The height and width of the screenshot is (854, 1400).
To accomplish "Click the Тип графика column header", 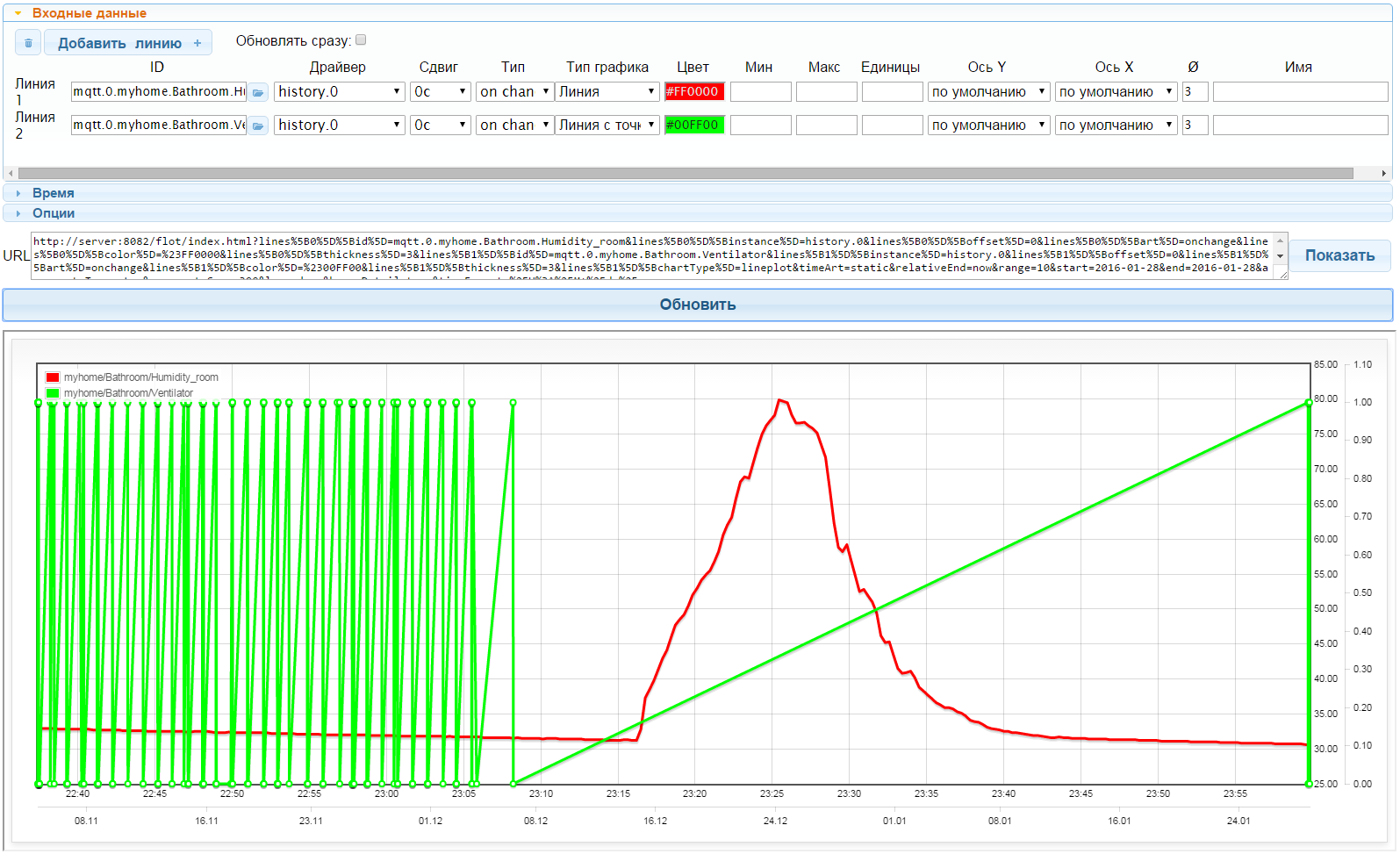I will [x=607, y=67].
